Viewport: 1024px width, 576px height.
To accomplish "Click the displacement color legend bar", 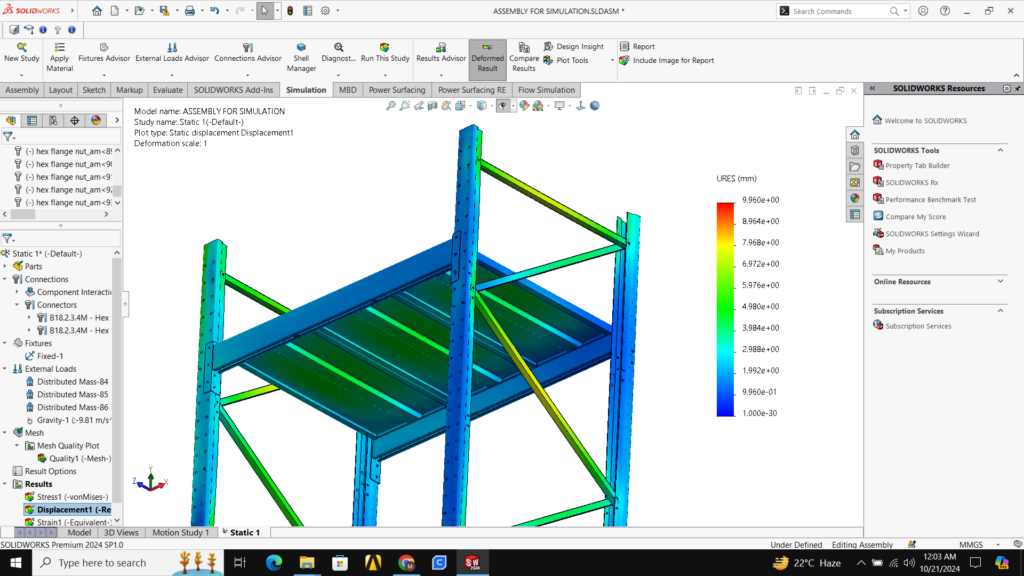I will (x=725, y=308).
